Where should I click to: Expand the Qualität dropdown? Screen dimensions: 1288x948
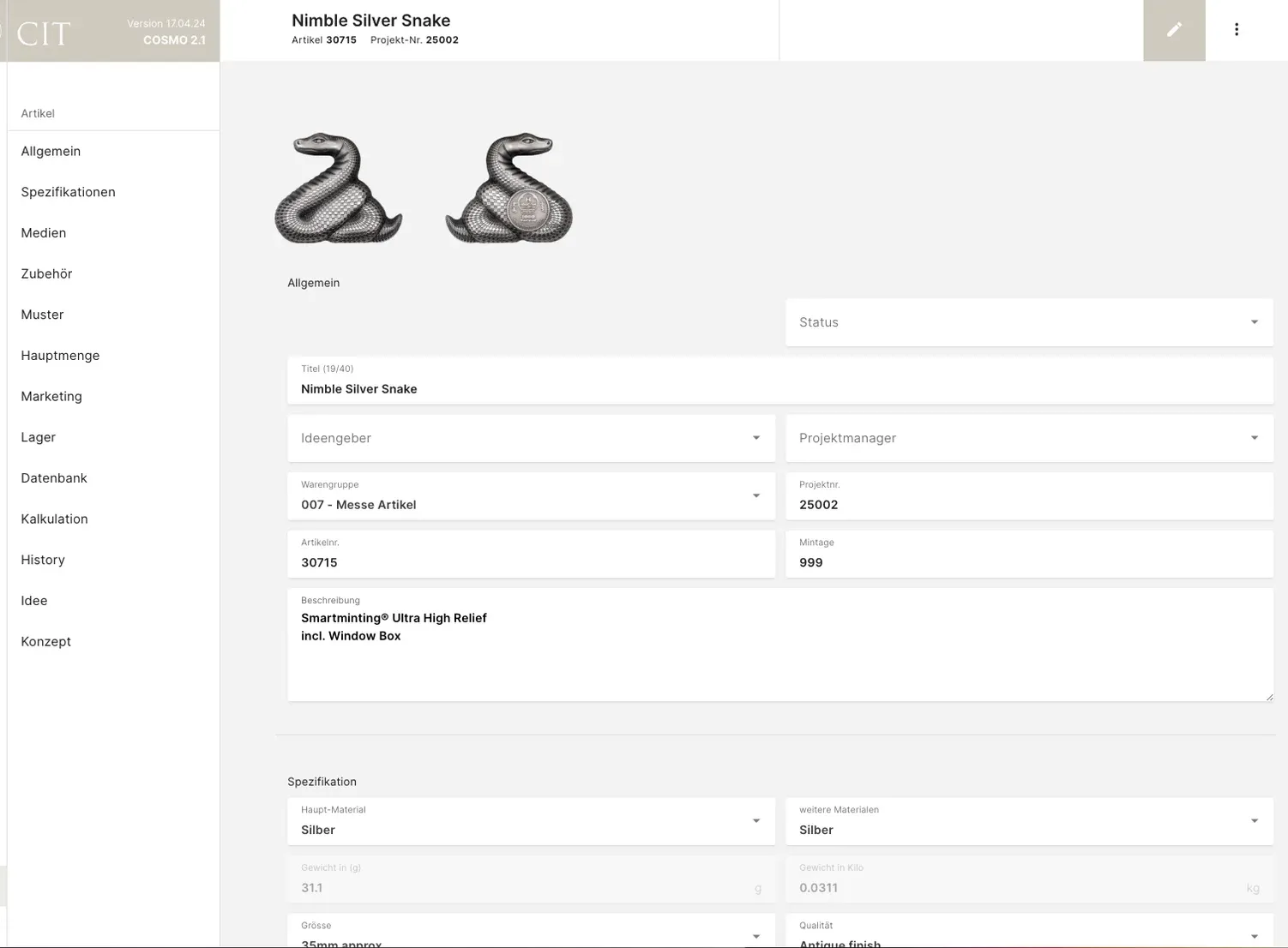coord(1029,932)
